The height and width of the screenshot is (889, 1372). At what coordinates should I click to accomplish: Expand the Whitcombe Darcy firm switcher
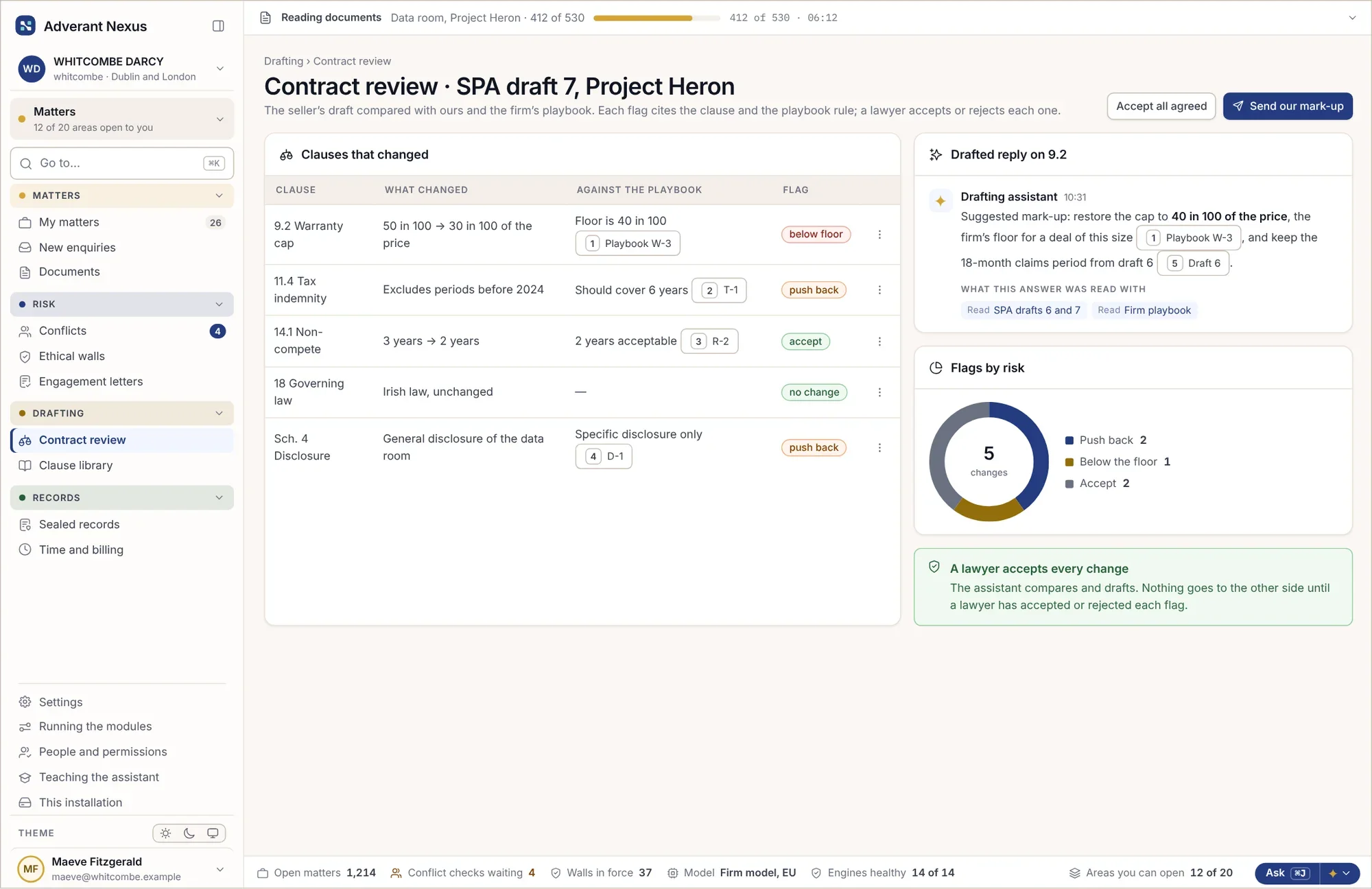pos(220,69)
